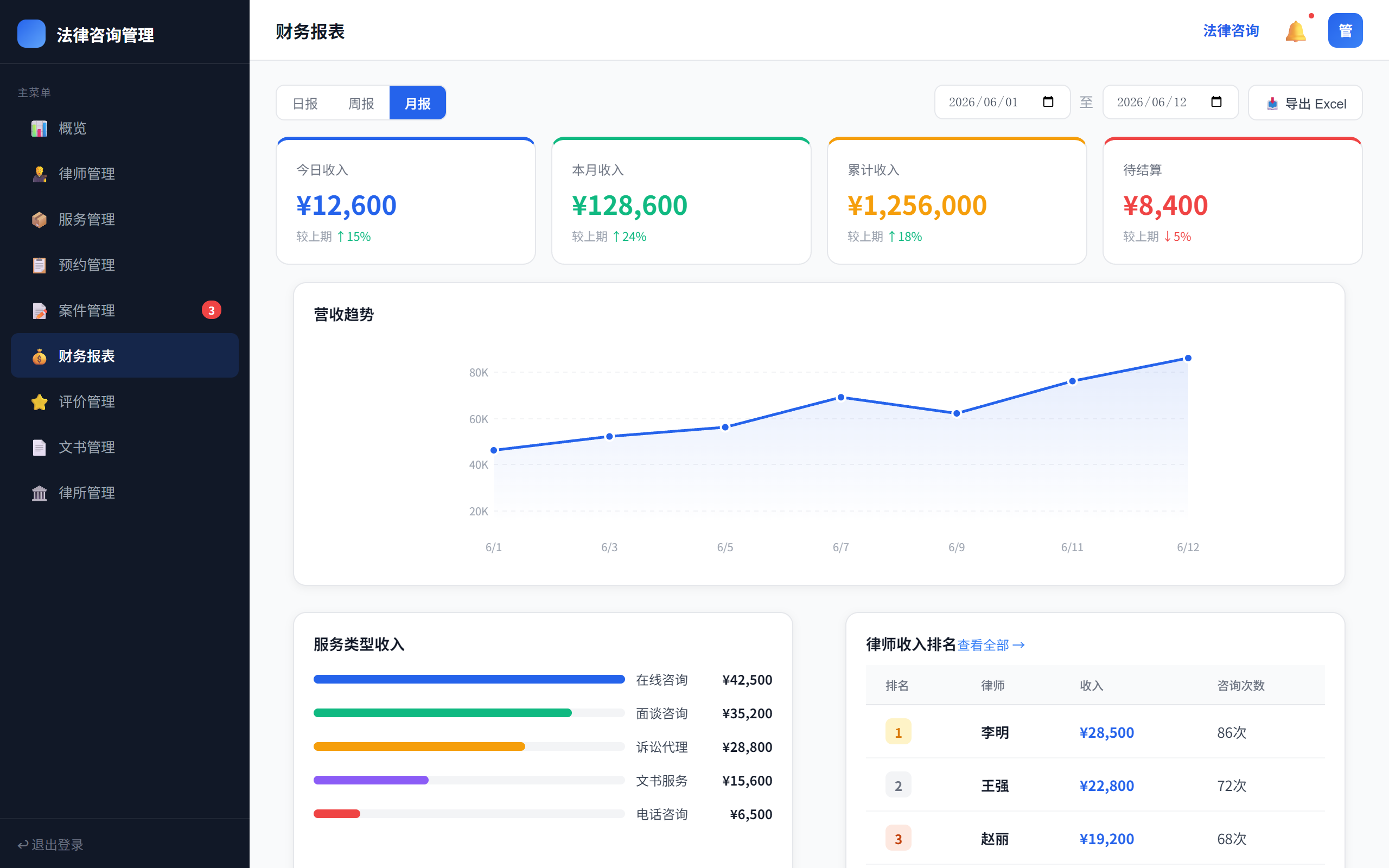
Task: Click the 案件管理 memo icon
Action: pos(39,310)
